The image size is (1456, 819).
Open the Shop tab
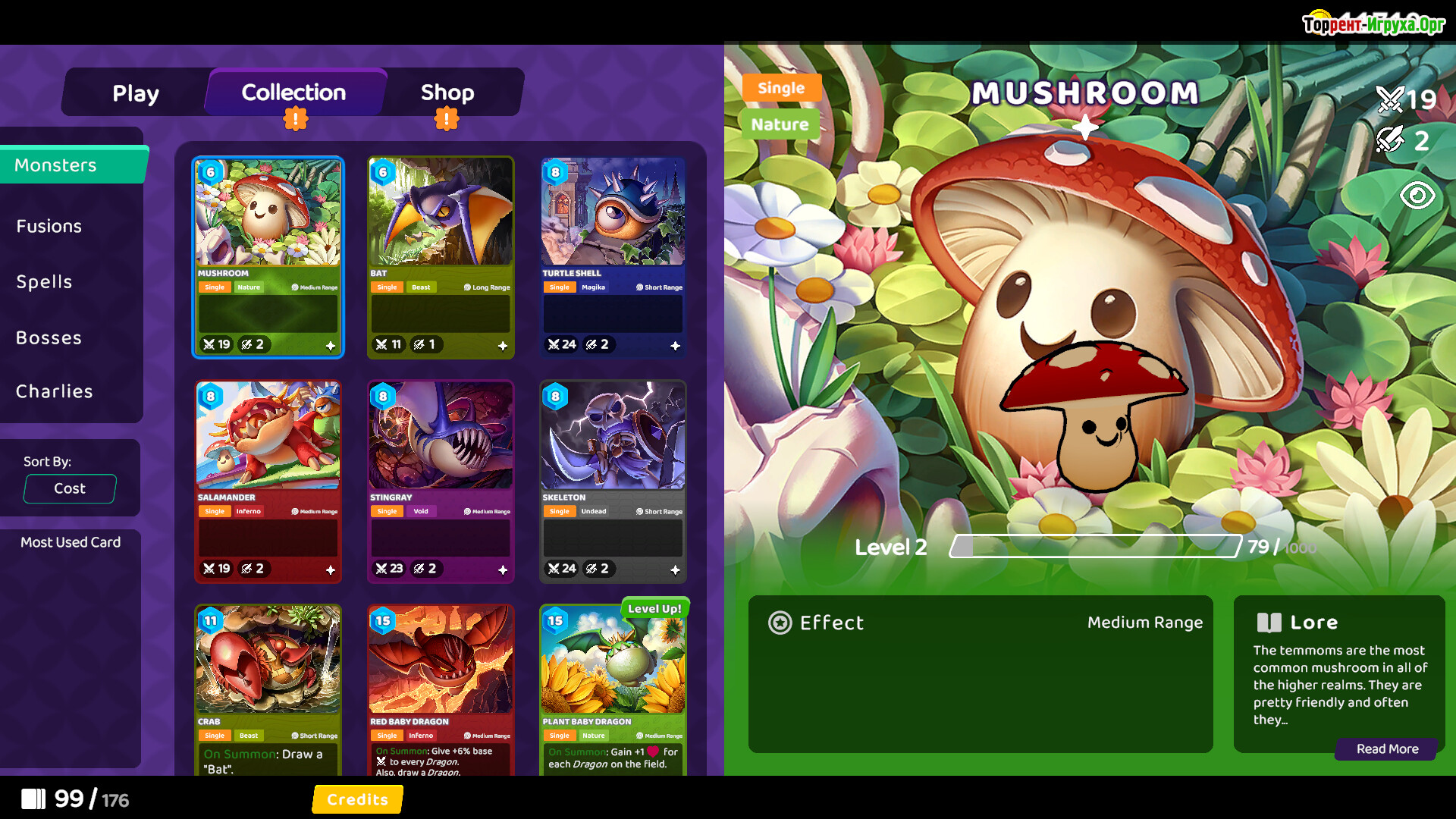pyautogui.click(x=447, y=93)
